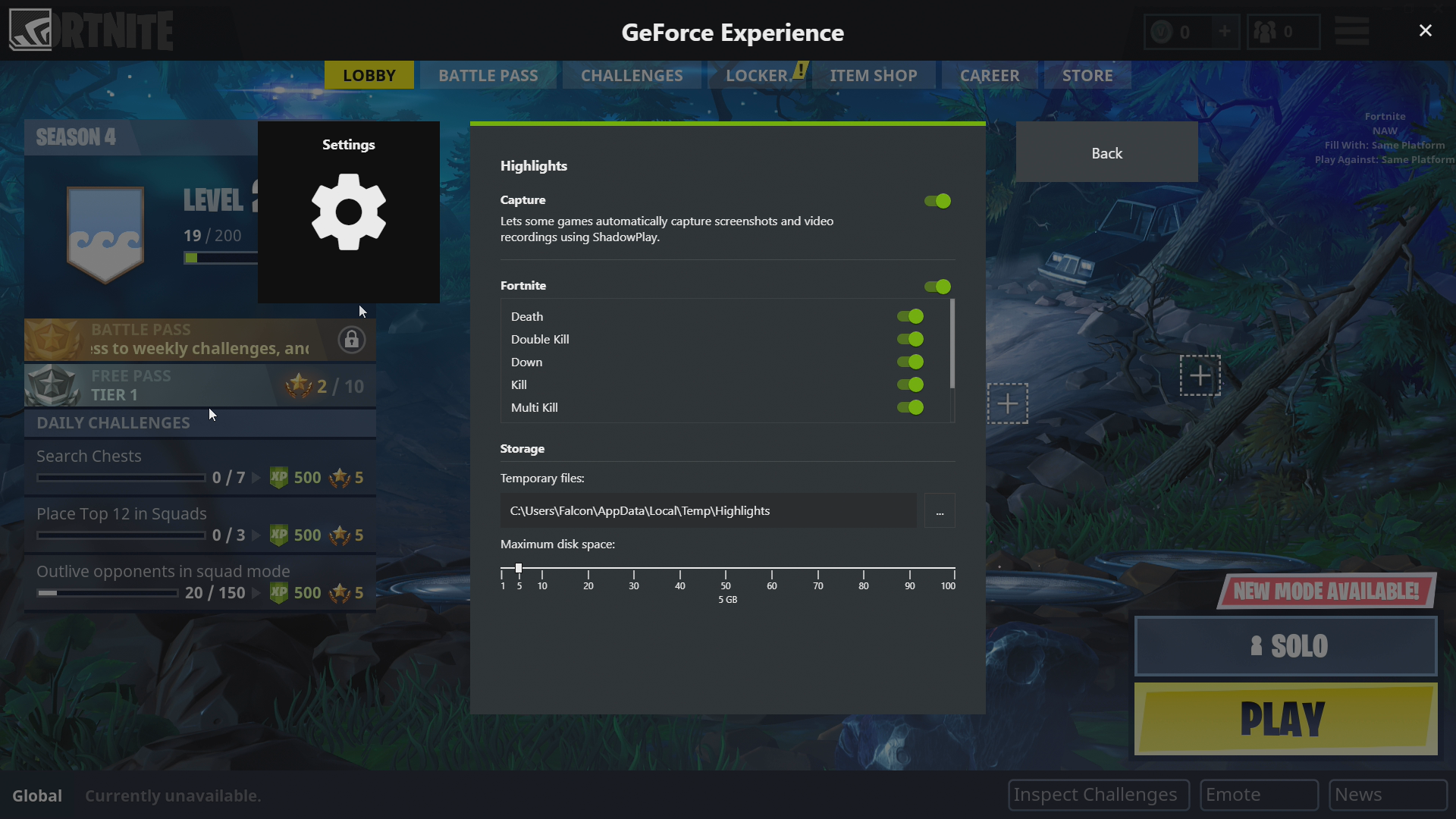1456x819 pixels.
Task: Click the GeForce Experience settings gear icon
Action: 348,212
